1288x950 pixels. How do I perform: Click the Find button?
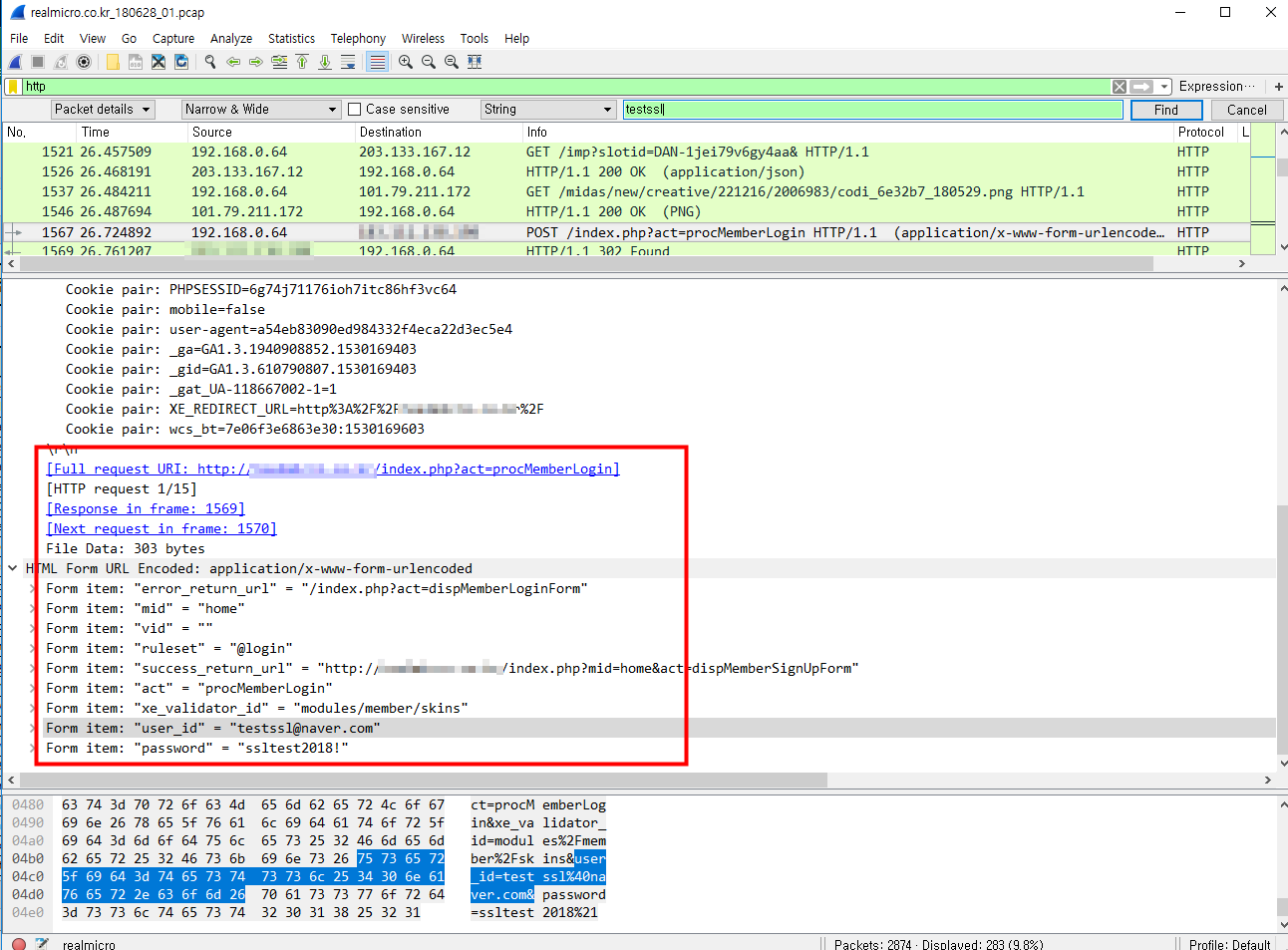(1166, 110)
